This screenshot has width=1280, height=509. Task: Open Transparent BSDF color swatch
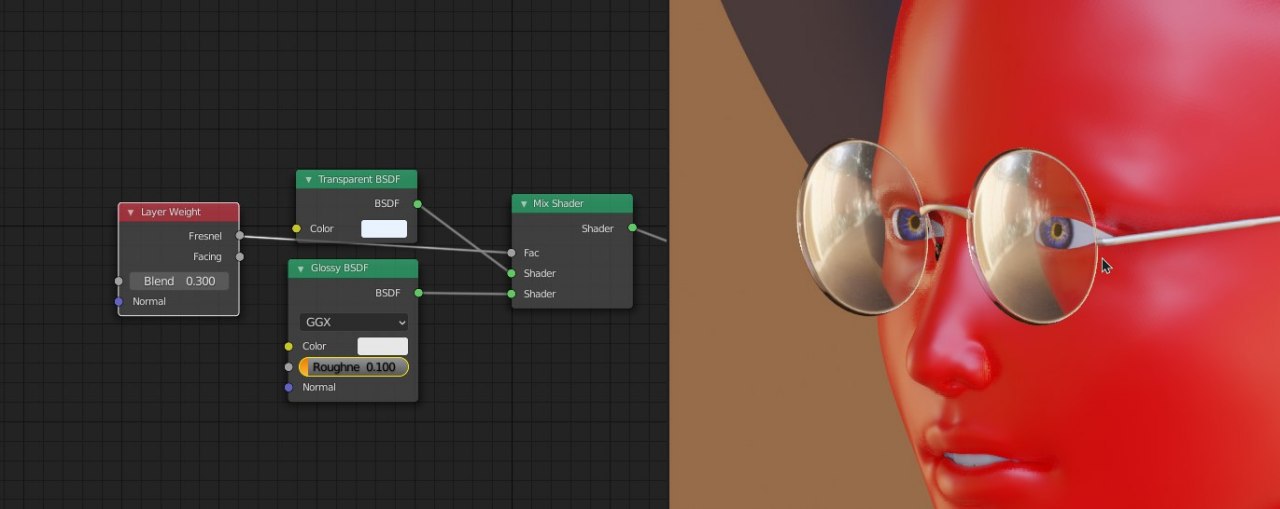384,229
